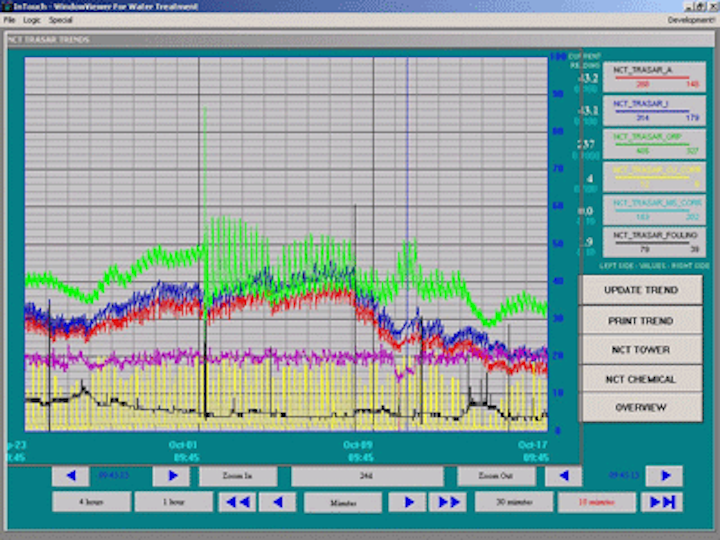Select the cyan NCT_TRASAR_MS_CORR pen legend

click(654, 210)
